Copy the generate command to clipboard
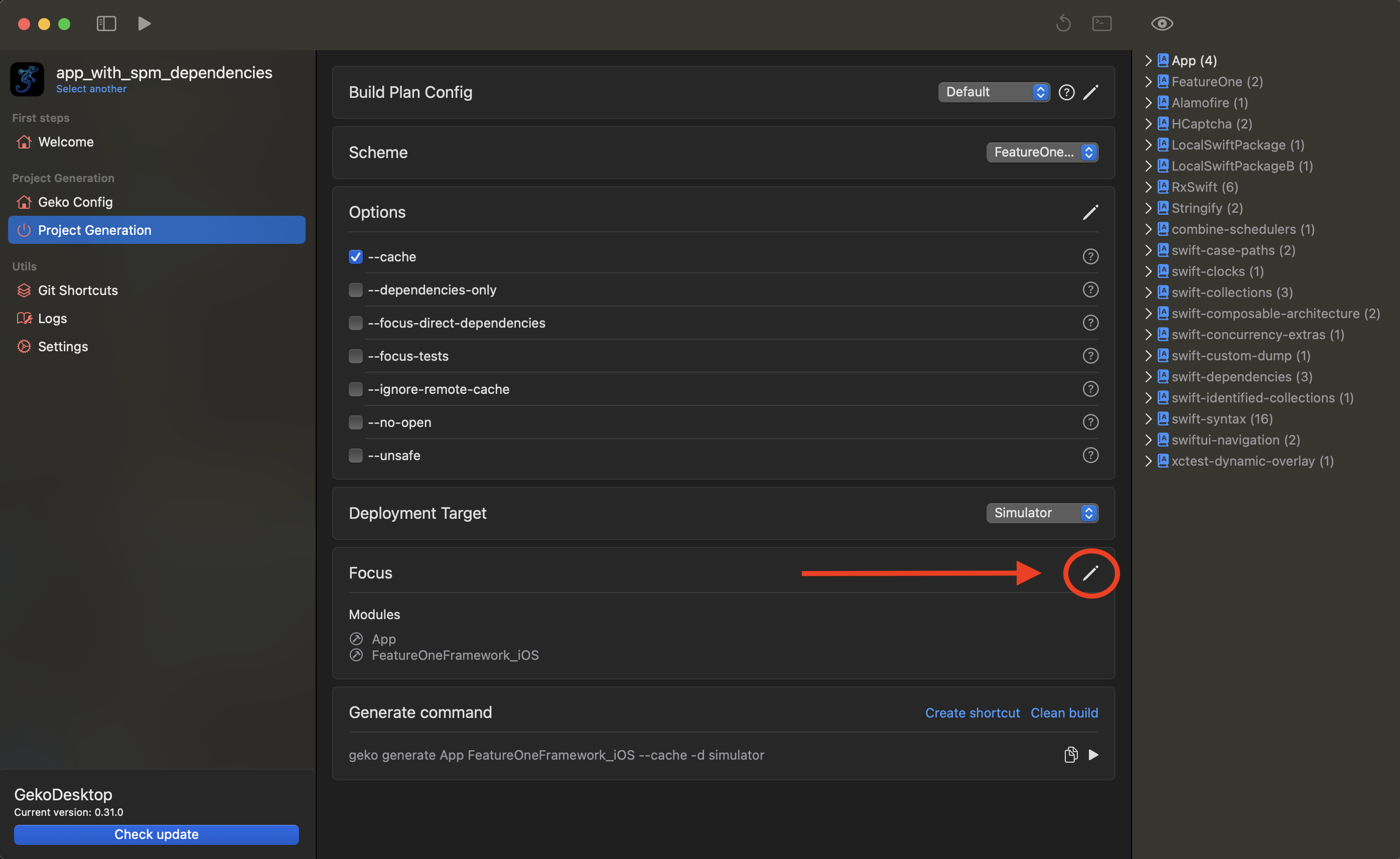This screenshot has width=1400, height=859. coord(1070,755)
